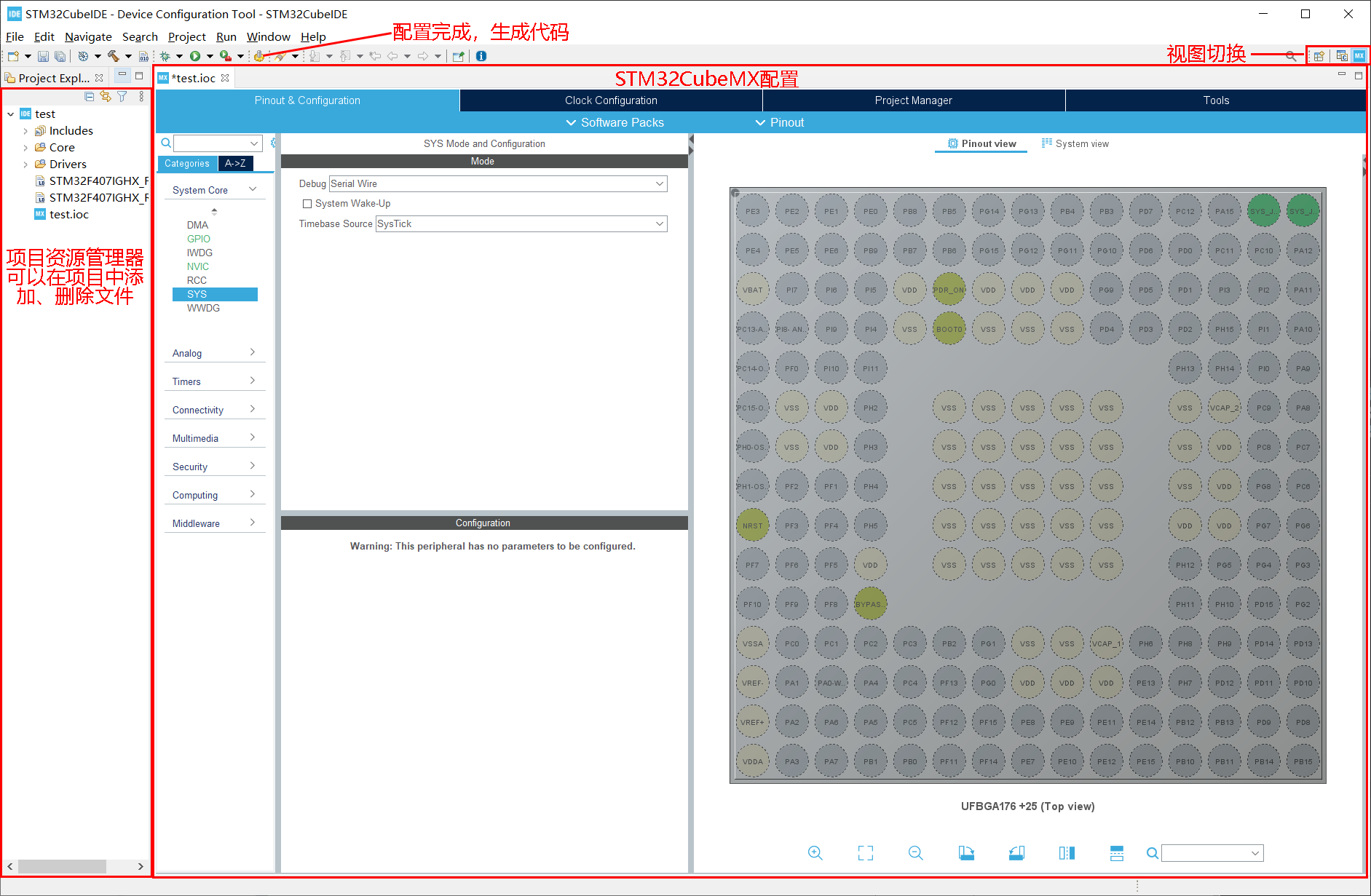Zoom out on the pinout chip view
1371x896 pixels.
[x=916, y=853]
